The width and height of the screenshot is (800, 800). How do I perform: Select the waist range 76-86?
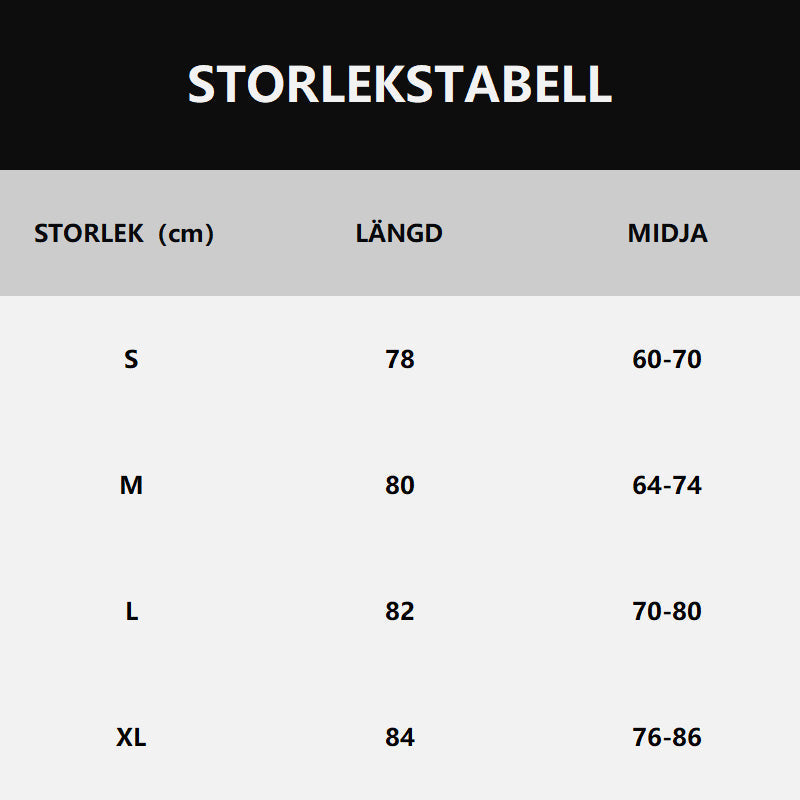coord(667,737)
